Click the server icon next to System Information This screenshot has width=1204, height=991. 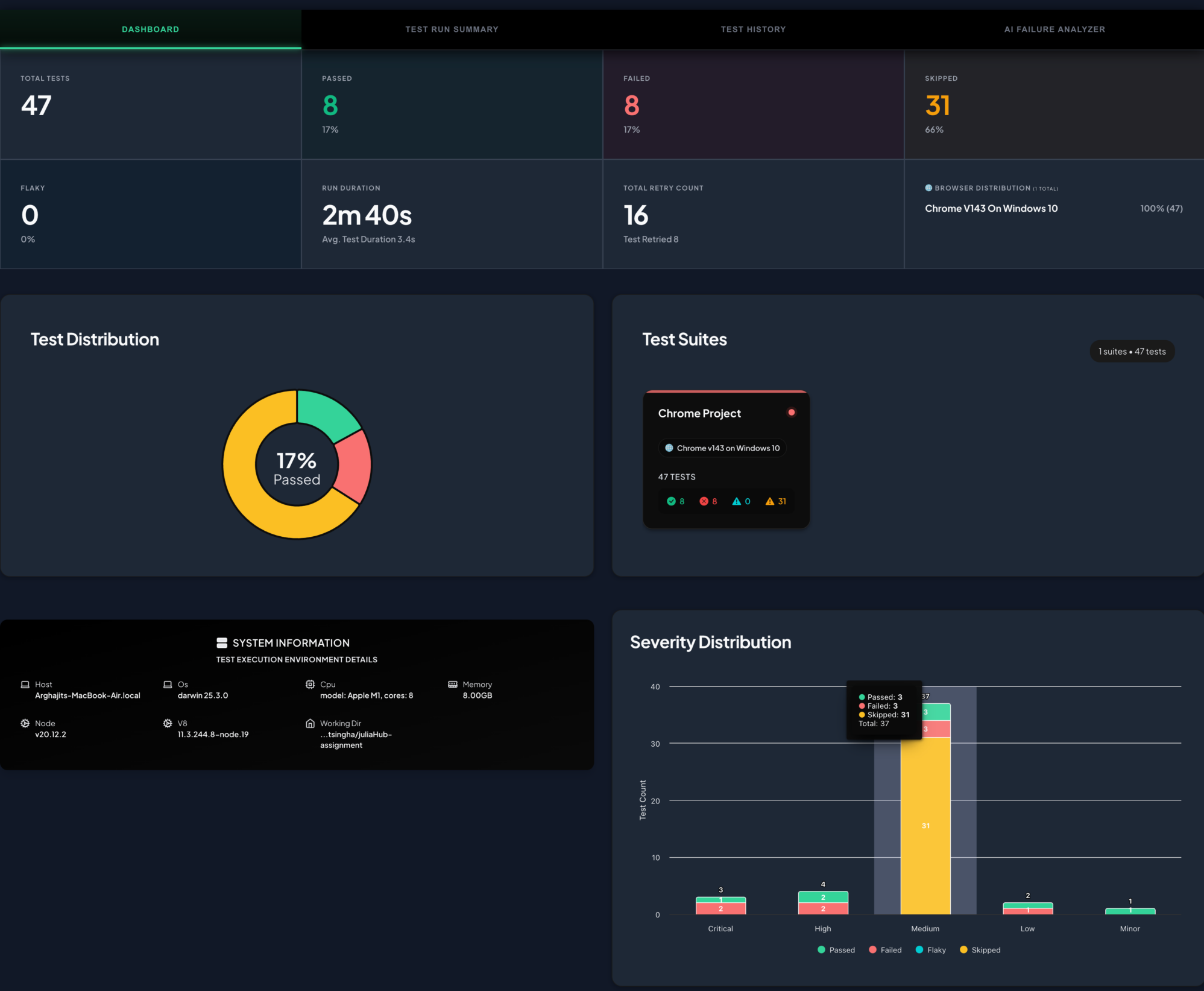[222, 643]
